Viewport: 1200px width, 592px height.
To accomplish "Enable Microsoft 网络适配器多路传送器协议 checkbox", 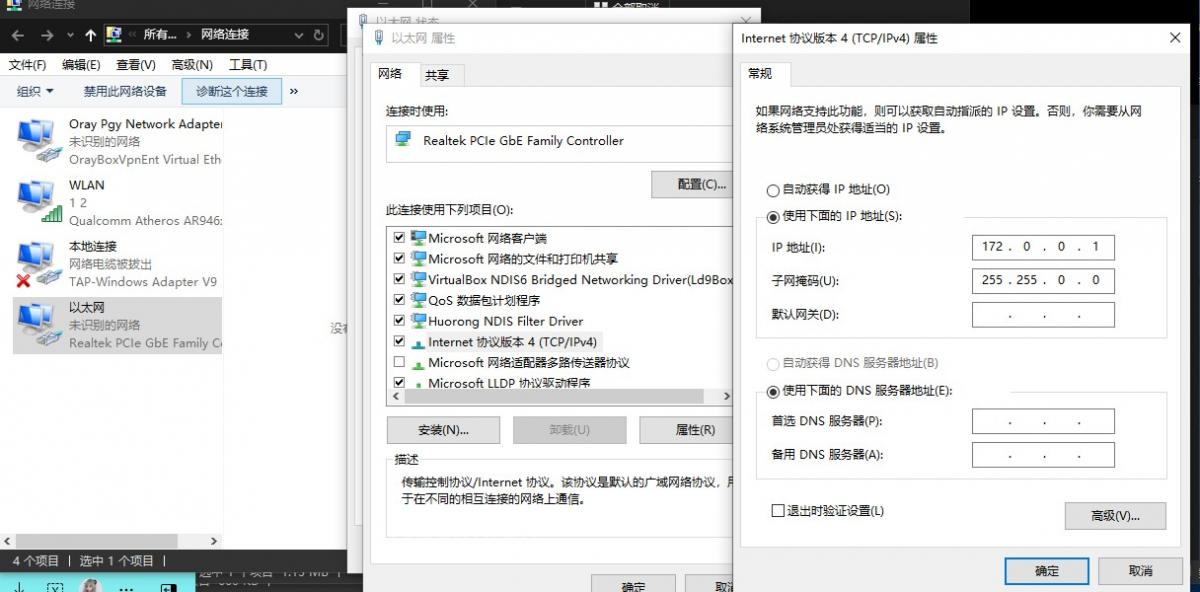I will tap(400, 362).
